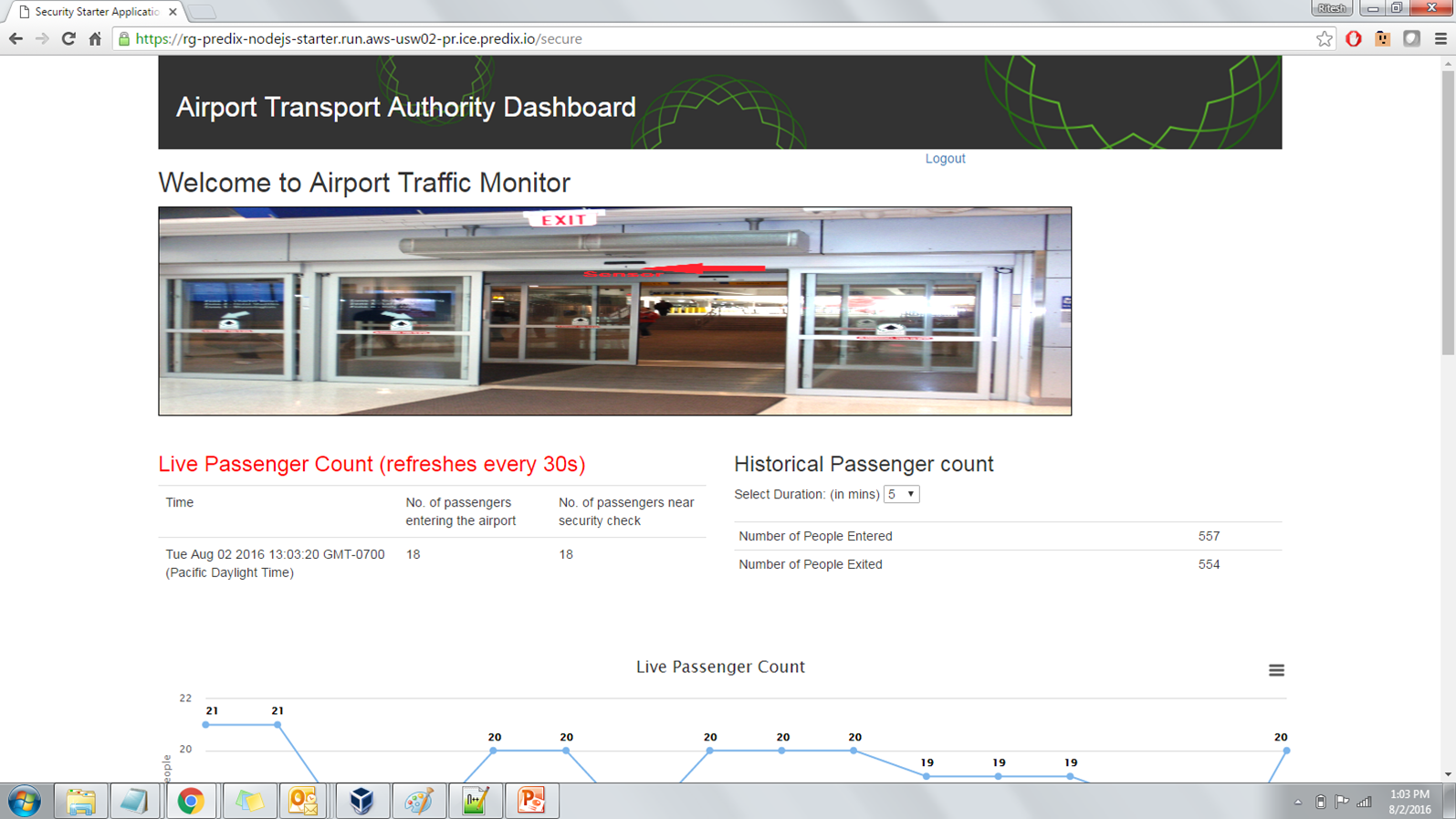1456x819 pixels.
Task: Open the Select Duration dropdown
Action: tap(901, 494)
